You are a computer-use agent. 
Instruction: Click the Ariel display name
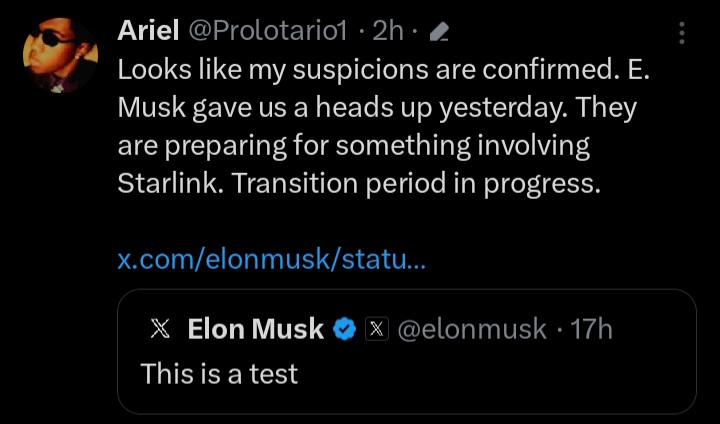(148, 32)
